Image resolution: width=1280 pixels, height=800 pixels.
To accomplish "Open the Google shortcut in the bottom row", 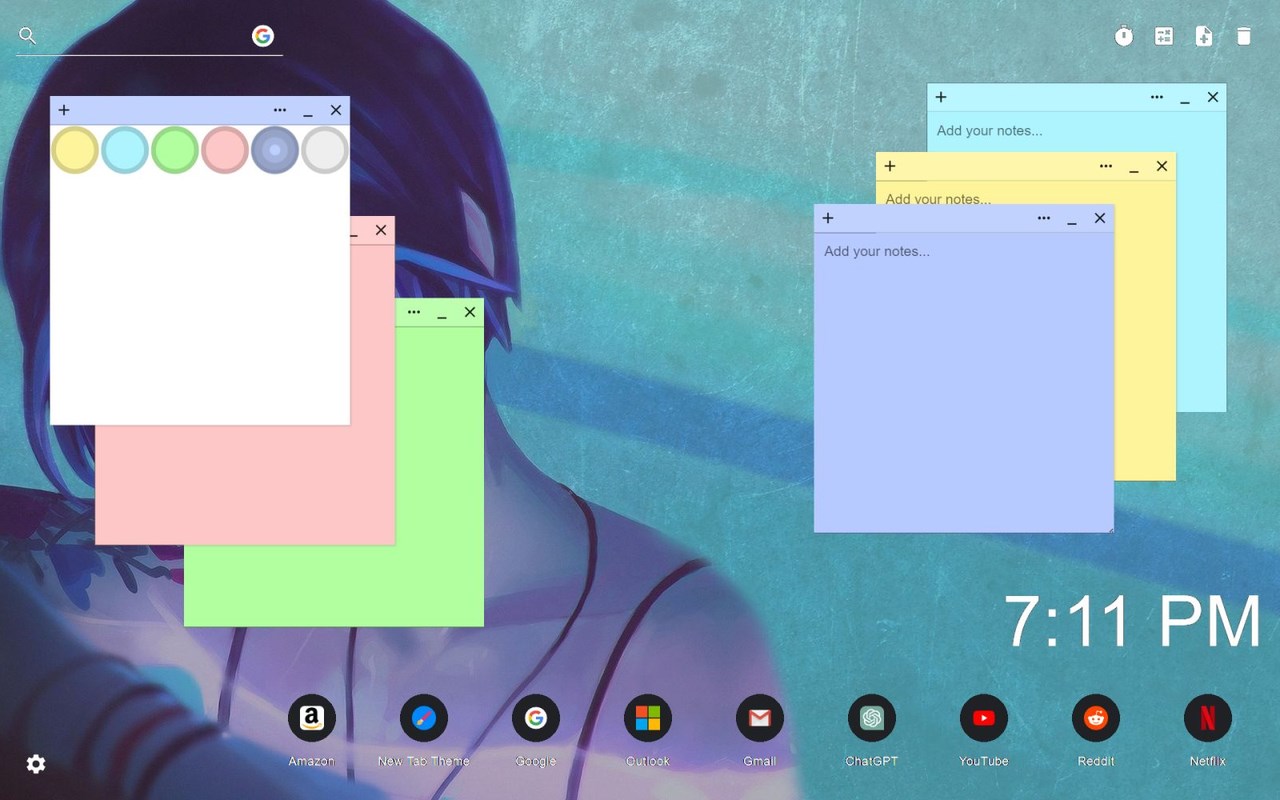I will tap(536, 718).
